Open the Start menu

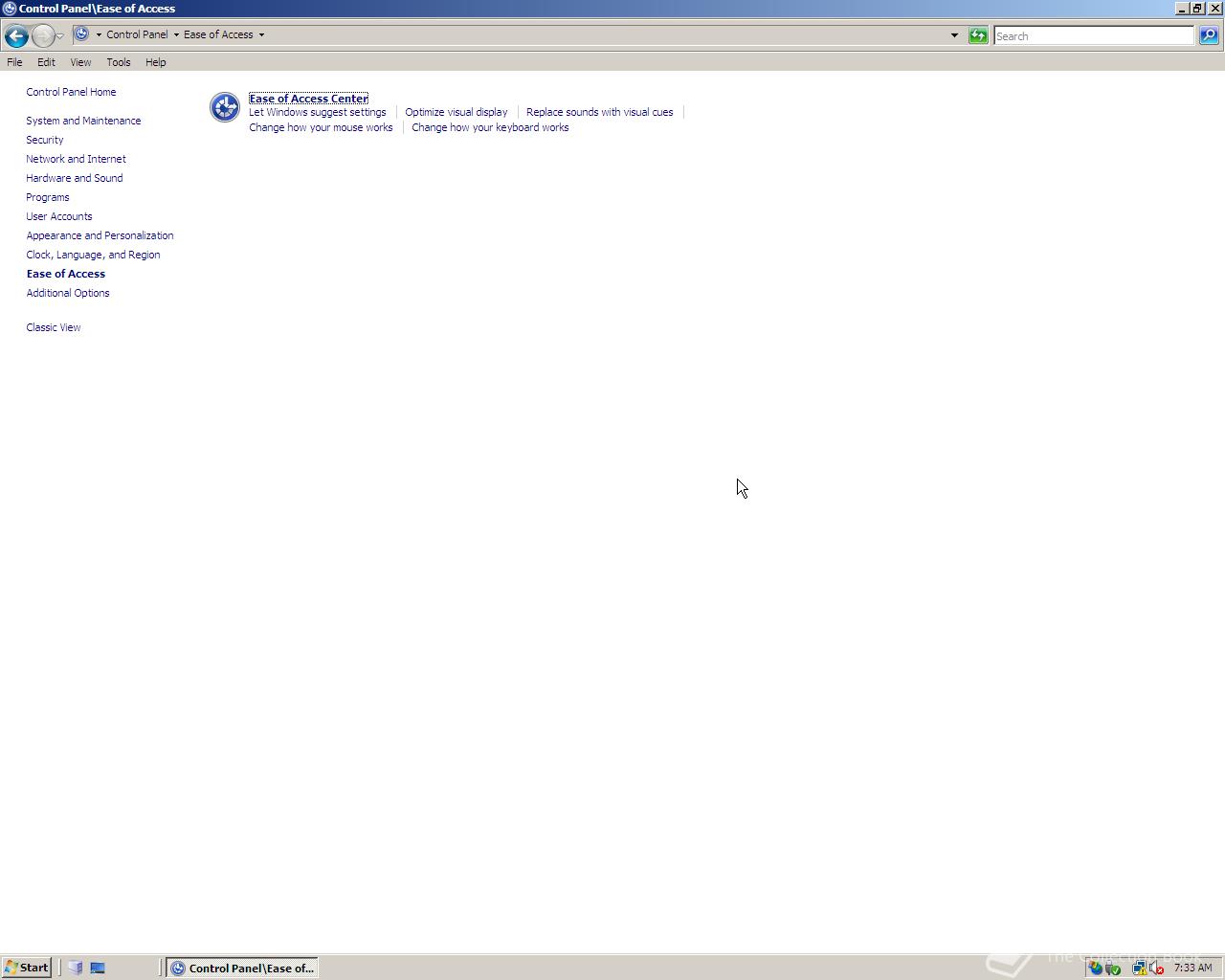click(26, 968)
